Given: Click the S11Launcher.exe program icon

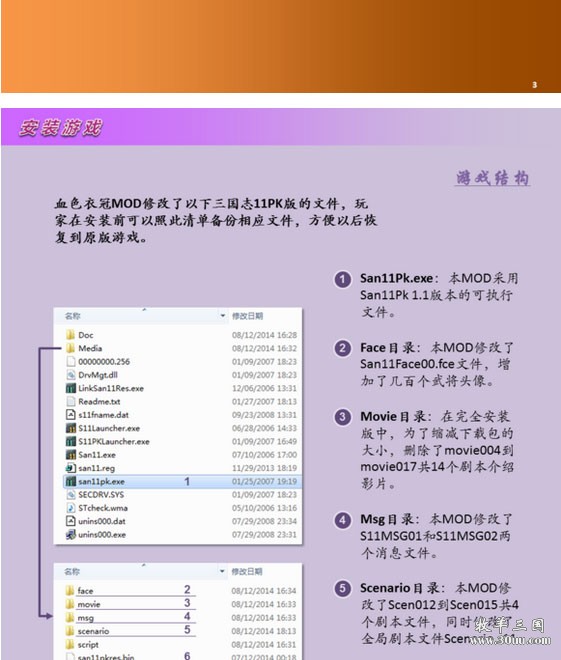Looking at the screenshot, I should [71, 428].
